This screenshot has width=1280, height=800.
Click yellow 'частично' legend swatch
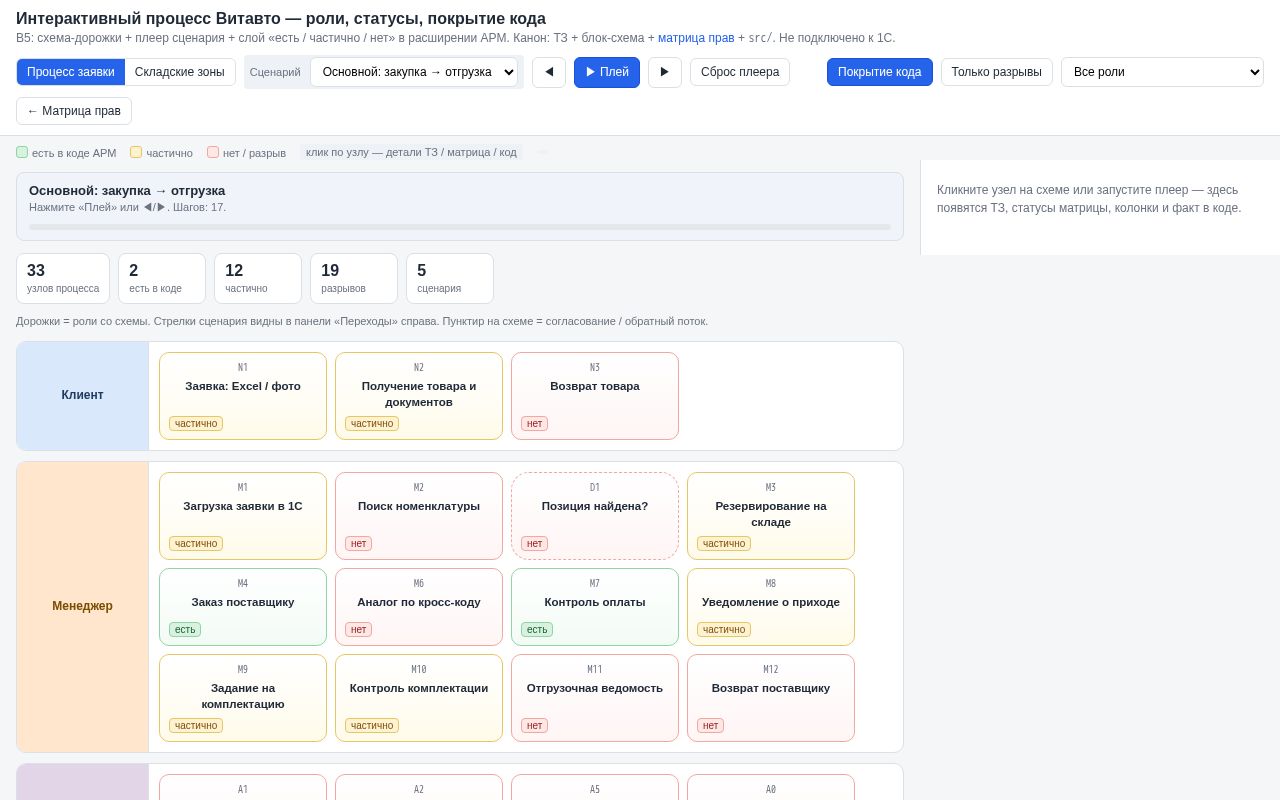pyautogui.click(x=136, y=152)
